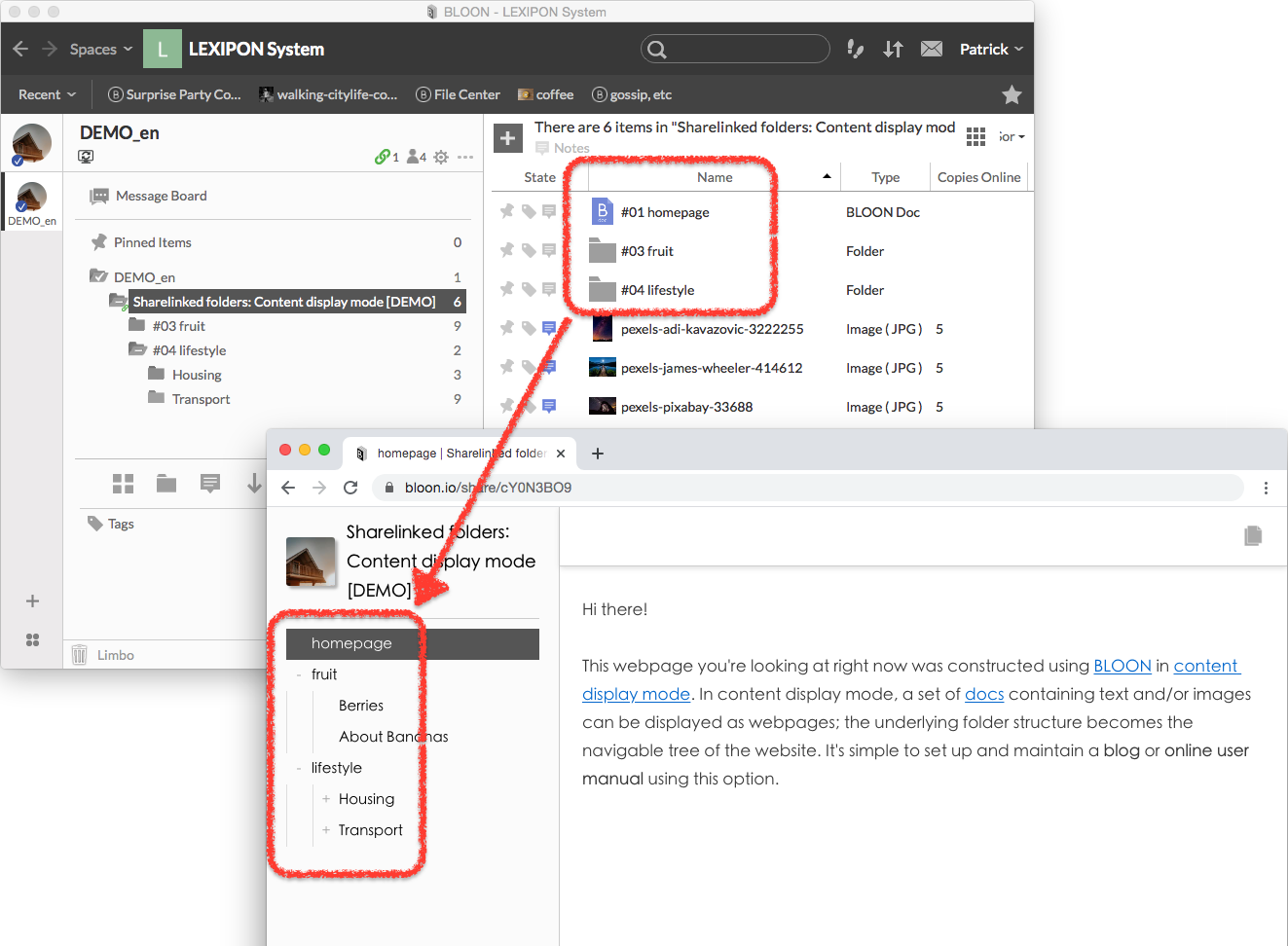Open the gossip, etc shortcut
The width and height of the screenshot is (1288, 946).
click(x=632, y=94)
